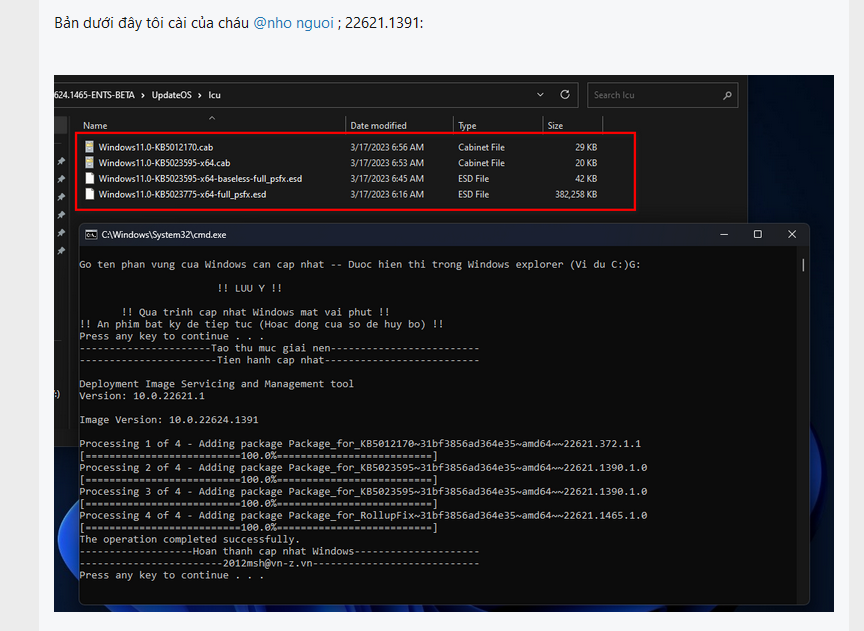This screenshot has height=631, width=864.
Task: Click the 382,258 KB size cell
Action: point(576,195)
